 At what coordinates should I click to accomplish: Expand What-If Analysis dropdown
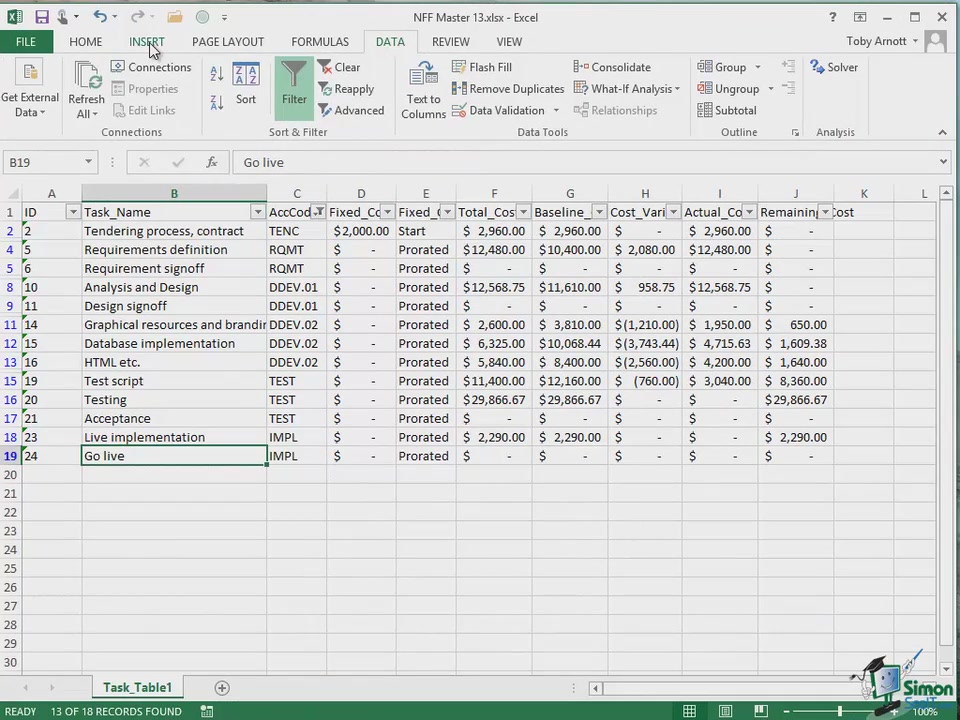(x=677, y=89)
